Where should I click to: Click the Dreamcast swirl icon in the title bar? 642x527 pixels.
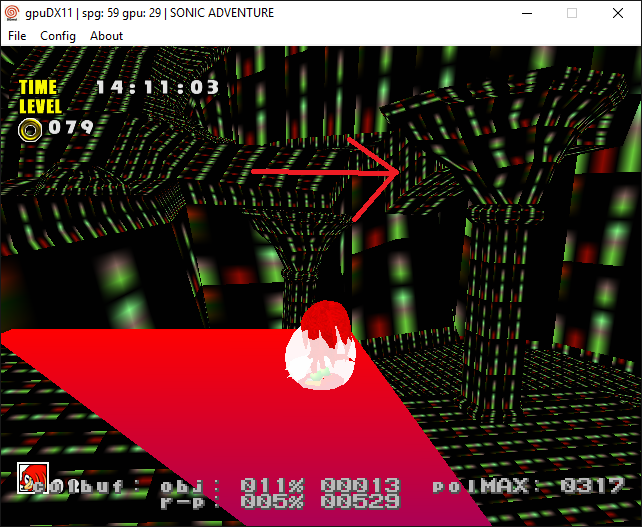11,13
